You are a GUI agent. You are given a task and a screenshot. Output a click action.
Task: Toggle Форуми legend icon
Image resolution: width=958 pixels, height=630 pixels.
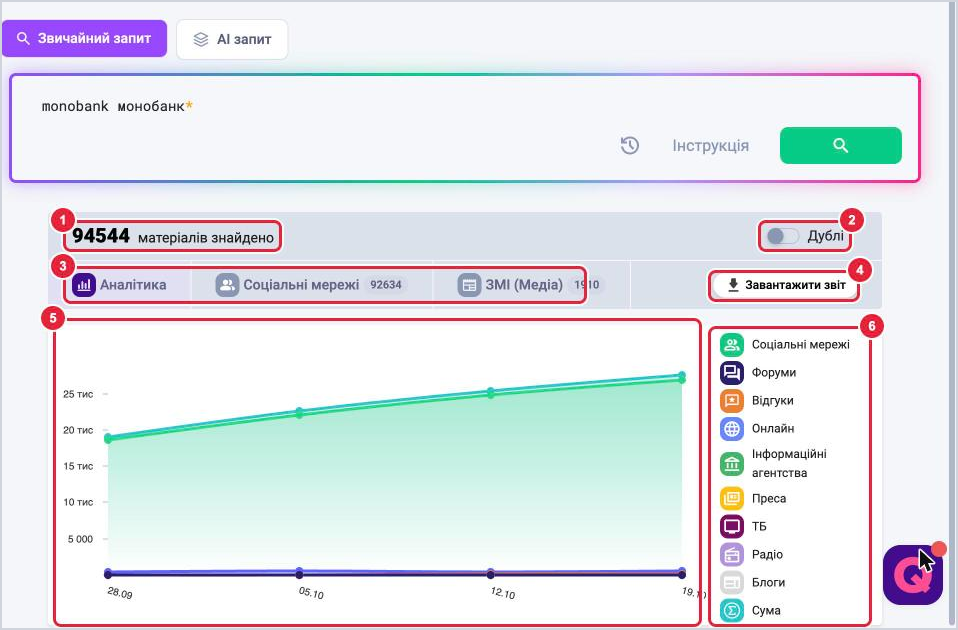(x=731, y=373)
